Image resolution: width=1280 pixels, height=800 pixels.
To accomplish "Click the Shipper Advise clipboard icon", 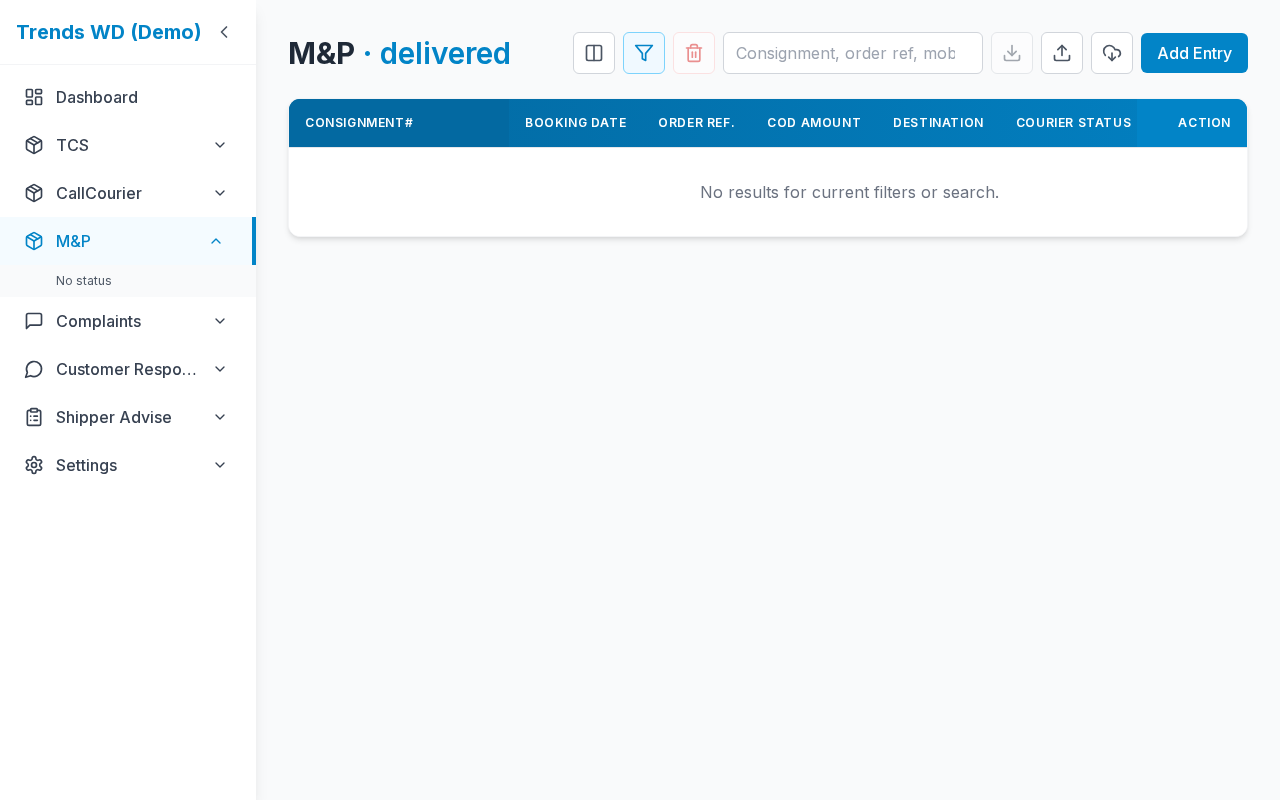I will point(34,417).
